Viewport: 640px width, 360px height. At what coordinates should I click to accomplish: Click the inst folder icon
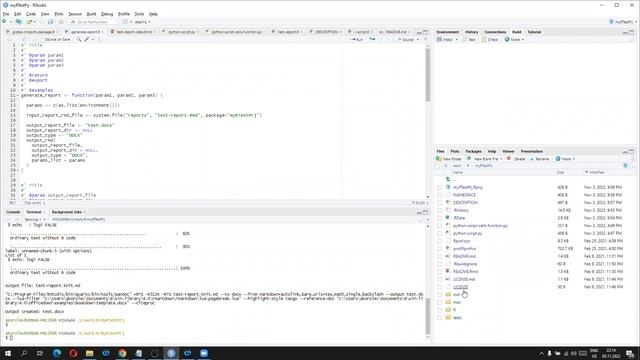point(448,294)
